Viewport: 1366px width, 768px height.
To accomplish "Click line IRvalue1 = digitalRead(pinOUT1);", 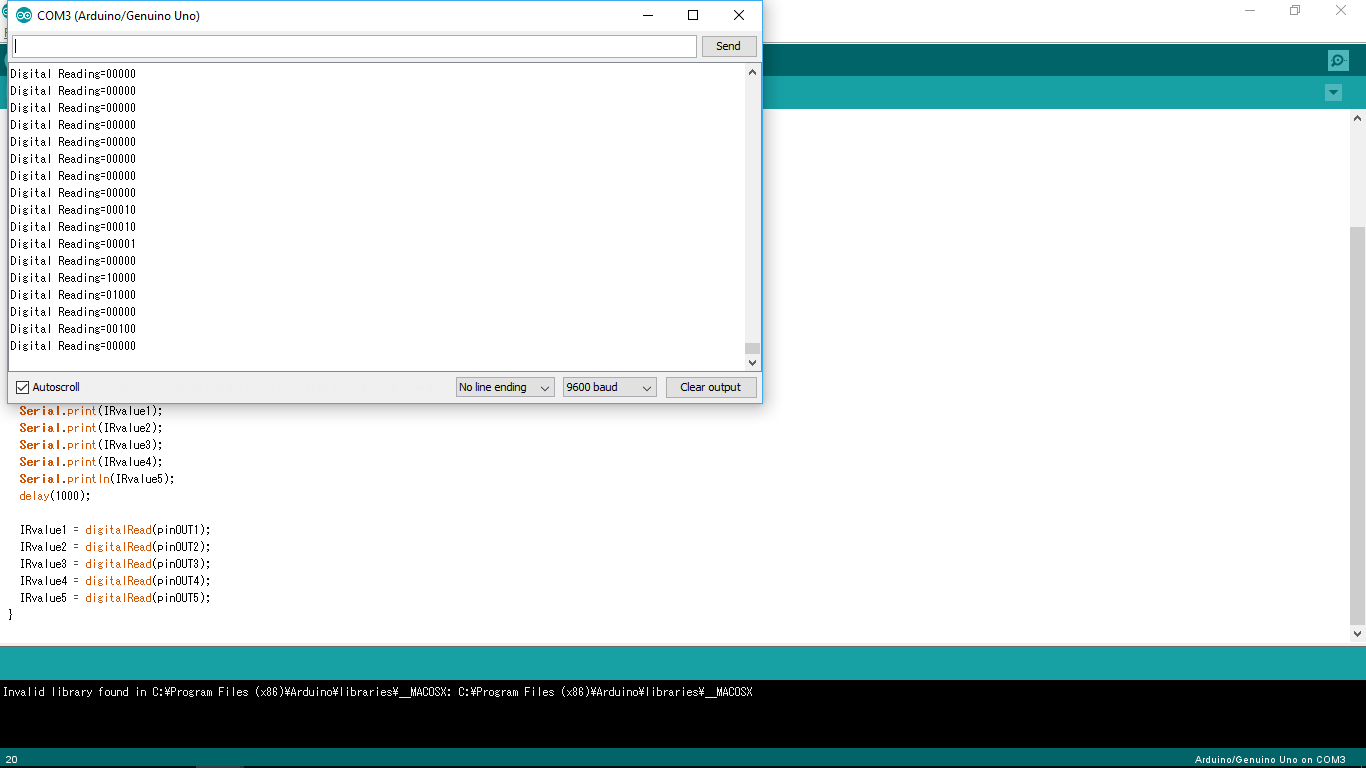I will coord(115,530).
